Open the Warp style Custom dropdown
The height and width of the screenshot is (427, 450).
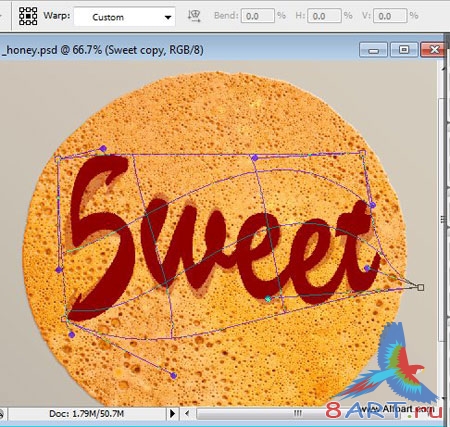[124, 17]
